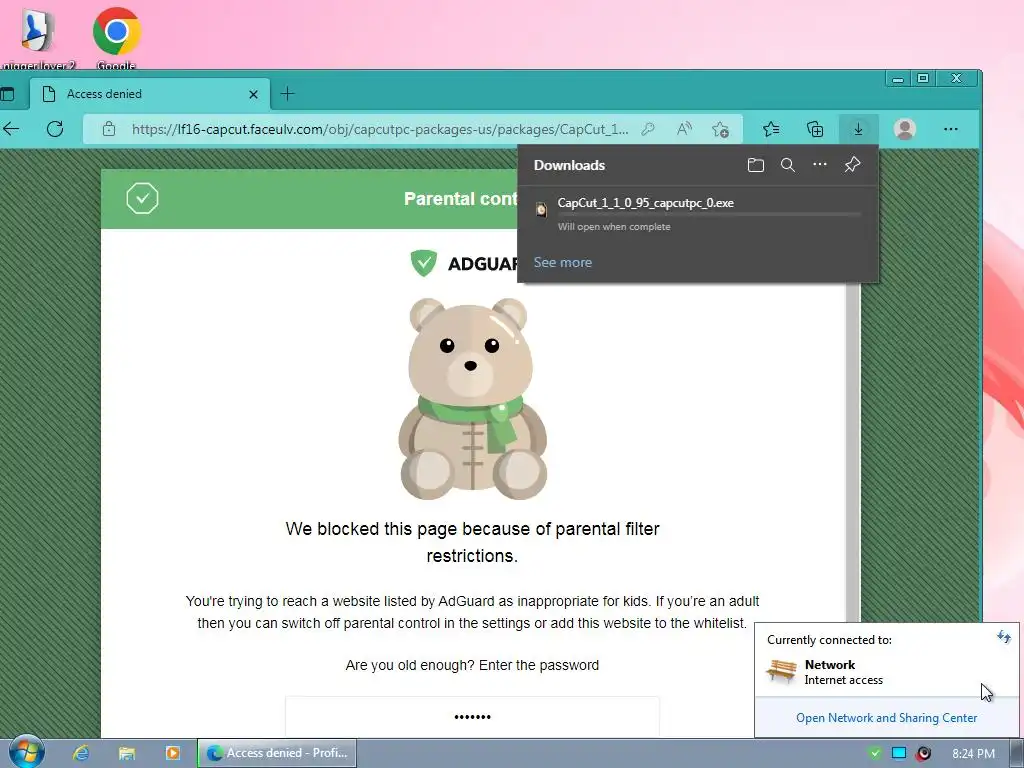The image size is (1024, 768).
Task: Activate Read aloud icon in address bar
Action: coord(684,129)
